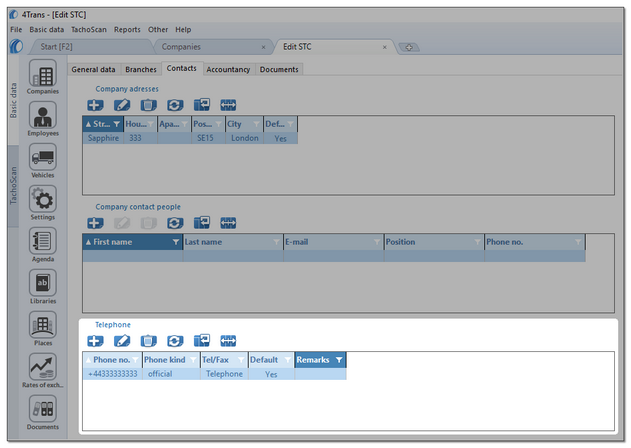Open the Vehicles sidebar module
The width and height of the screenshot is (631, 448).
43,161
